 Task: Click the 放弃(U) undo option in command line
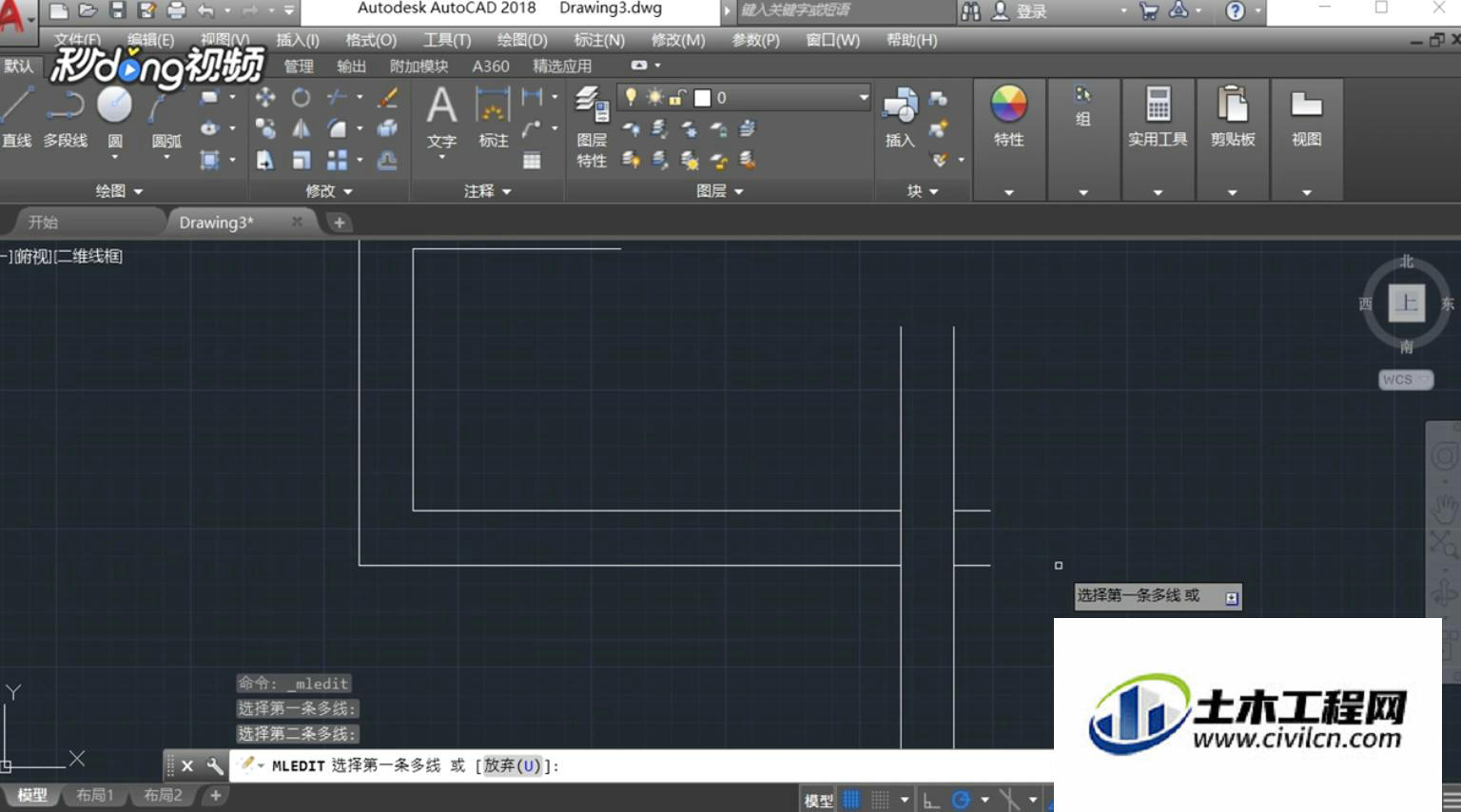pos(512,765)
